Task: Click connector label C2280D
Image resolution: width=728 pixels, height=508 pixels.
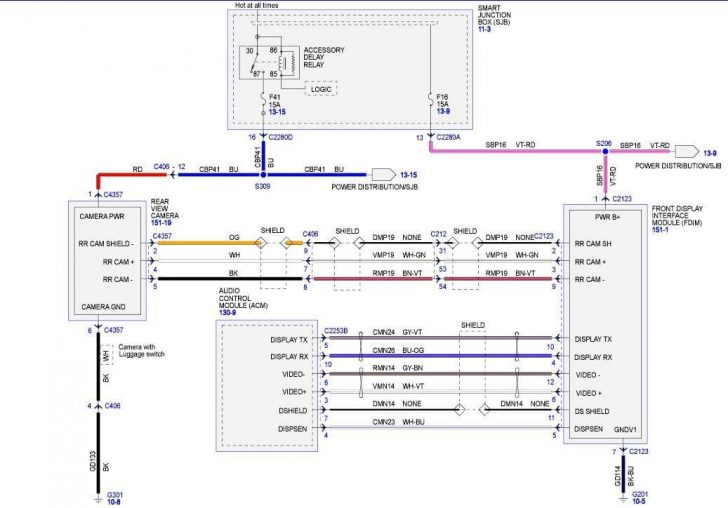Action: [x=281, y=137]
